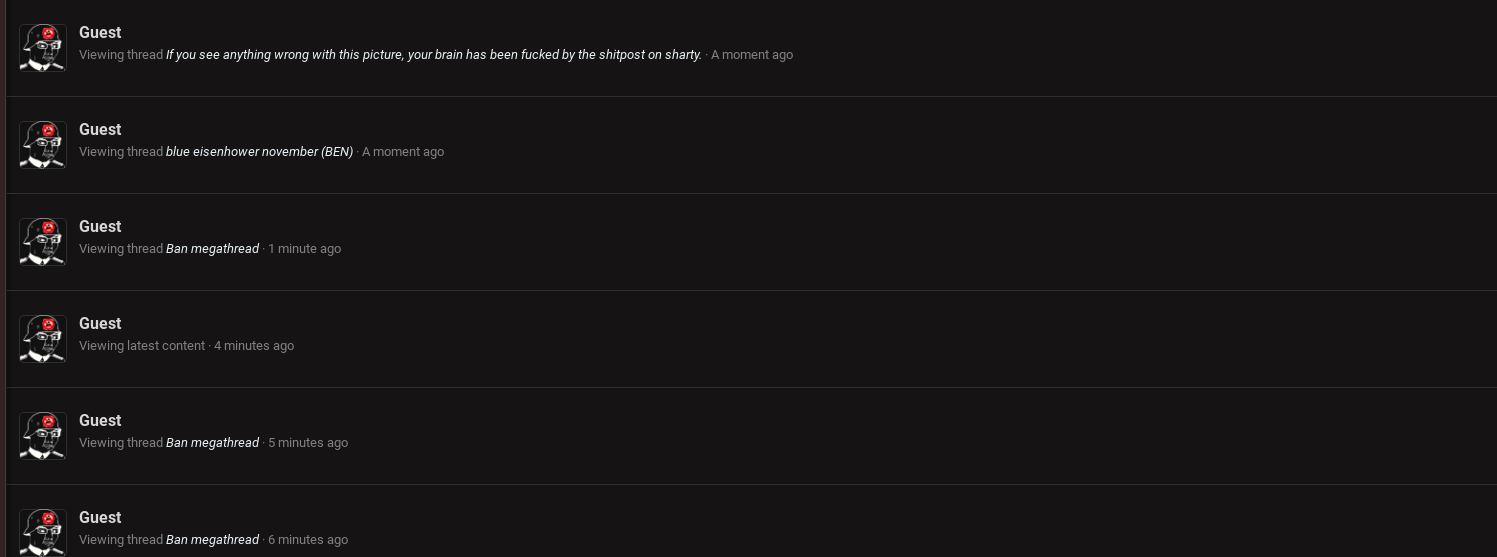Open Ban megathread link viewed 5 minutes ago
1497x557 pixels.
click(212, 443)
